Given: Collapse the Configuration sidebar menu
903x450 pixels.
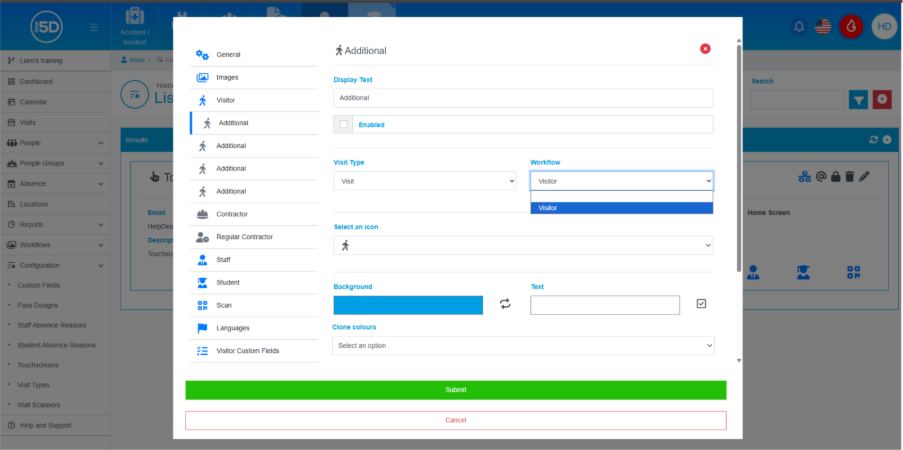Looking at the screenshot, I should coord(55,266).
